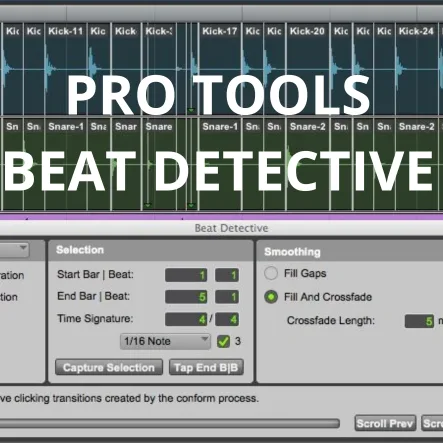
Task: Click the Selection panel header
Action: (x=151, y=250)
